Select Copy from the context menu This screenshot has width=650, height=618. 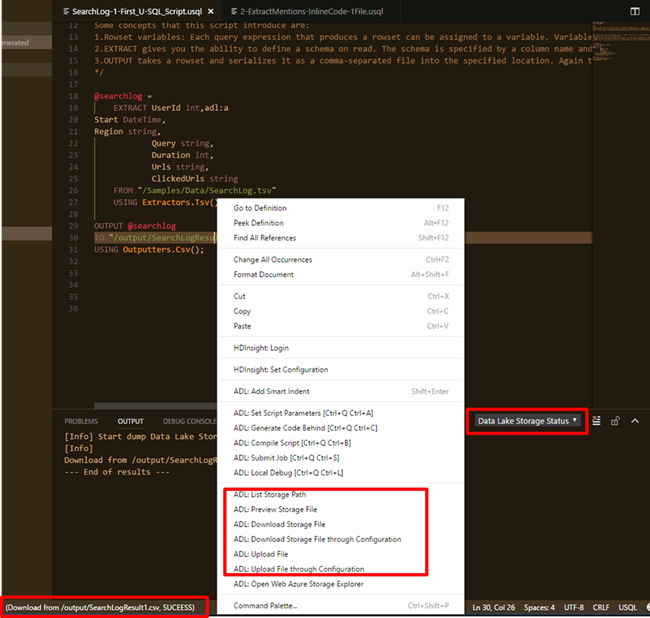pos(341,311)
